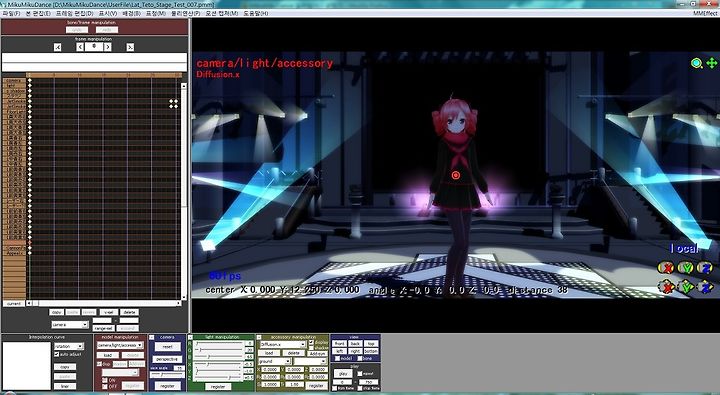Image resolution: width=720 pixels, height=395 pixels.
Task: Click the local Z-axis move icon
Action: coord(705,287)
